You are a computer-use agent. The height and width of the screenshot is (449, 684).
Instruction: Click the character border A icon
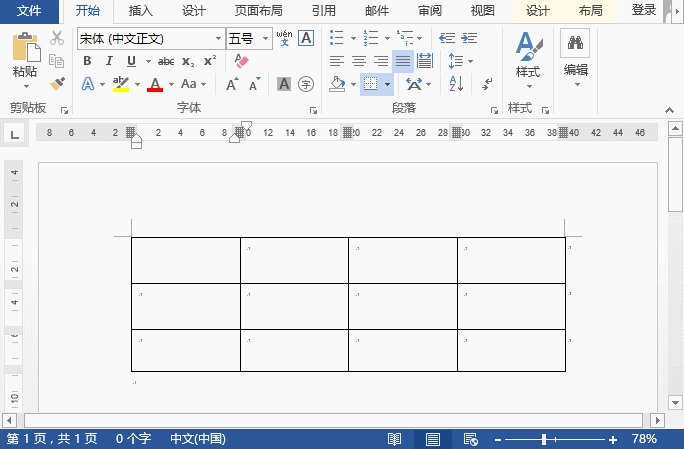pyautogui.click(x=306, y=38)
